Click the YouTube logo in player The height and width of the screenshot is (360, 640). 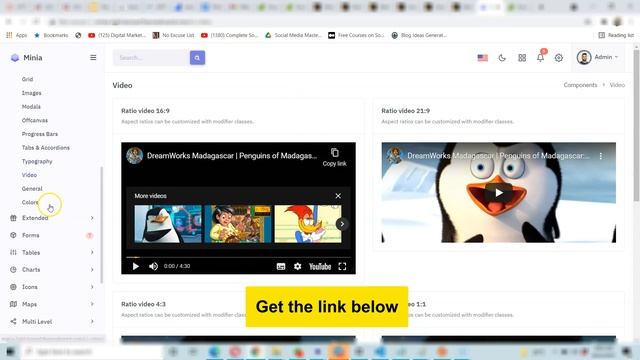[320, 267]
